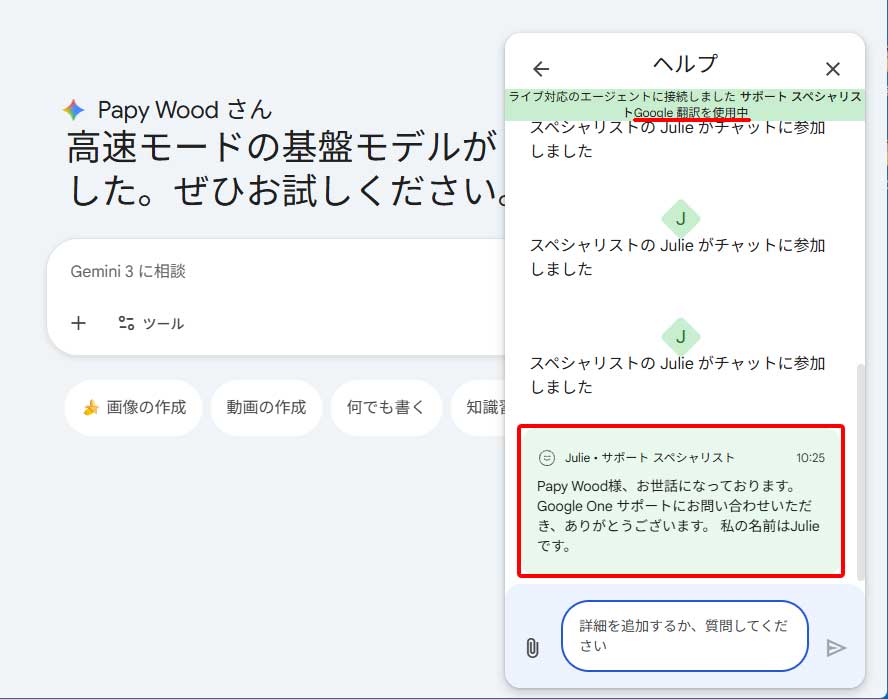Select the 動画の作成 suggestion chip
This screenshot has height=699, width=888.
tap(265, 407)
